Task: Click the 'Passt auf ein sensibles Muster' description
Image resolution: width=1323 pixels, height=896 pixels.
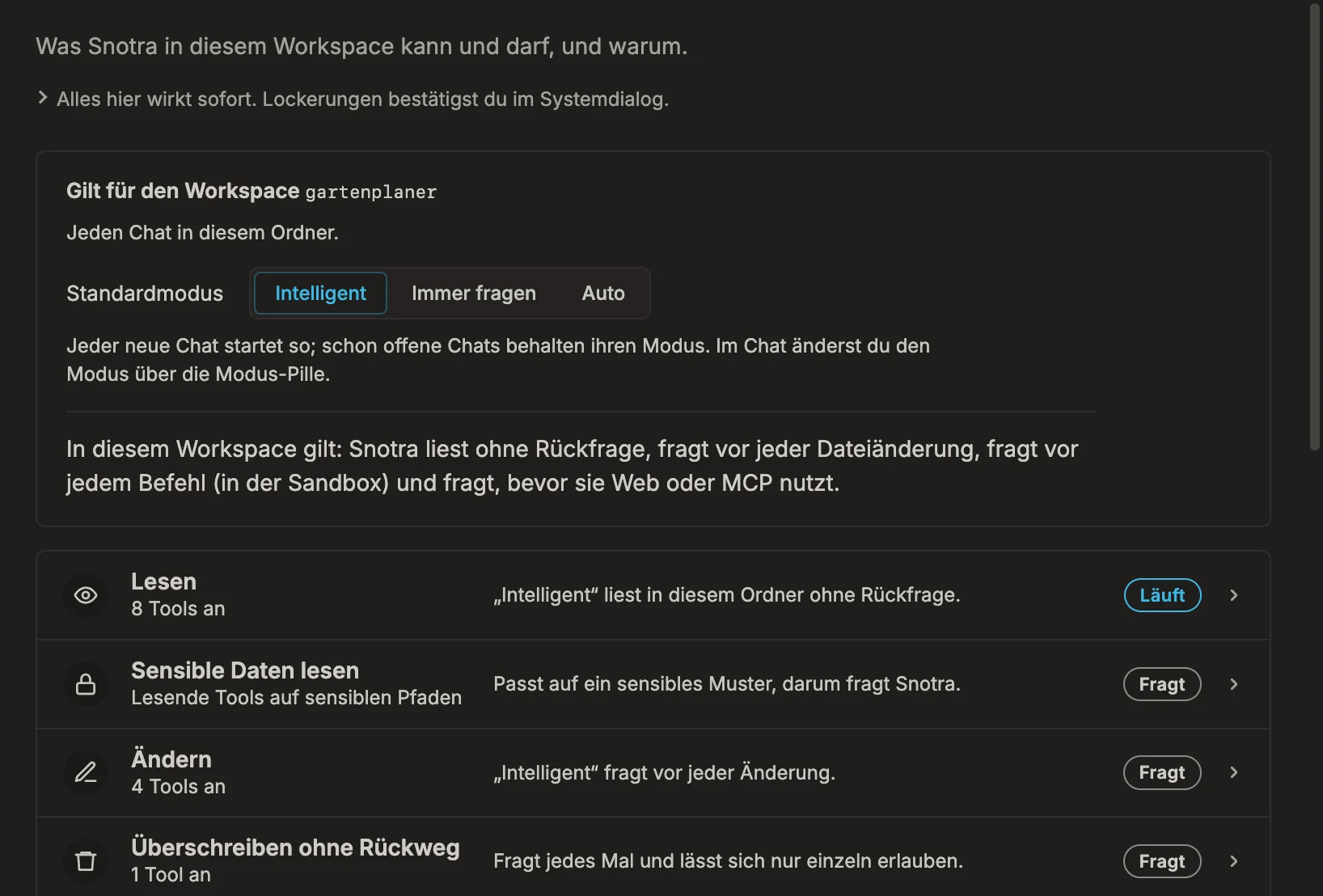Action: [x=727, y=684]
